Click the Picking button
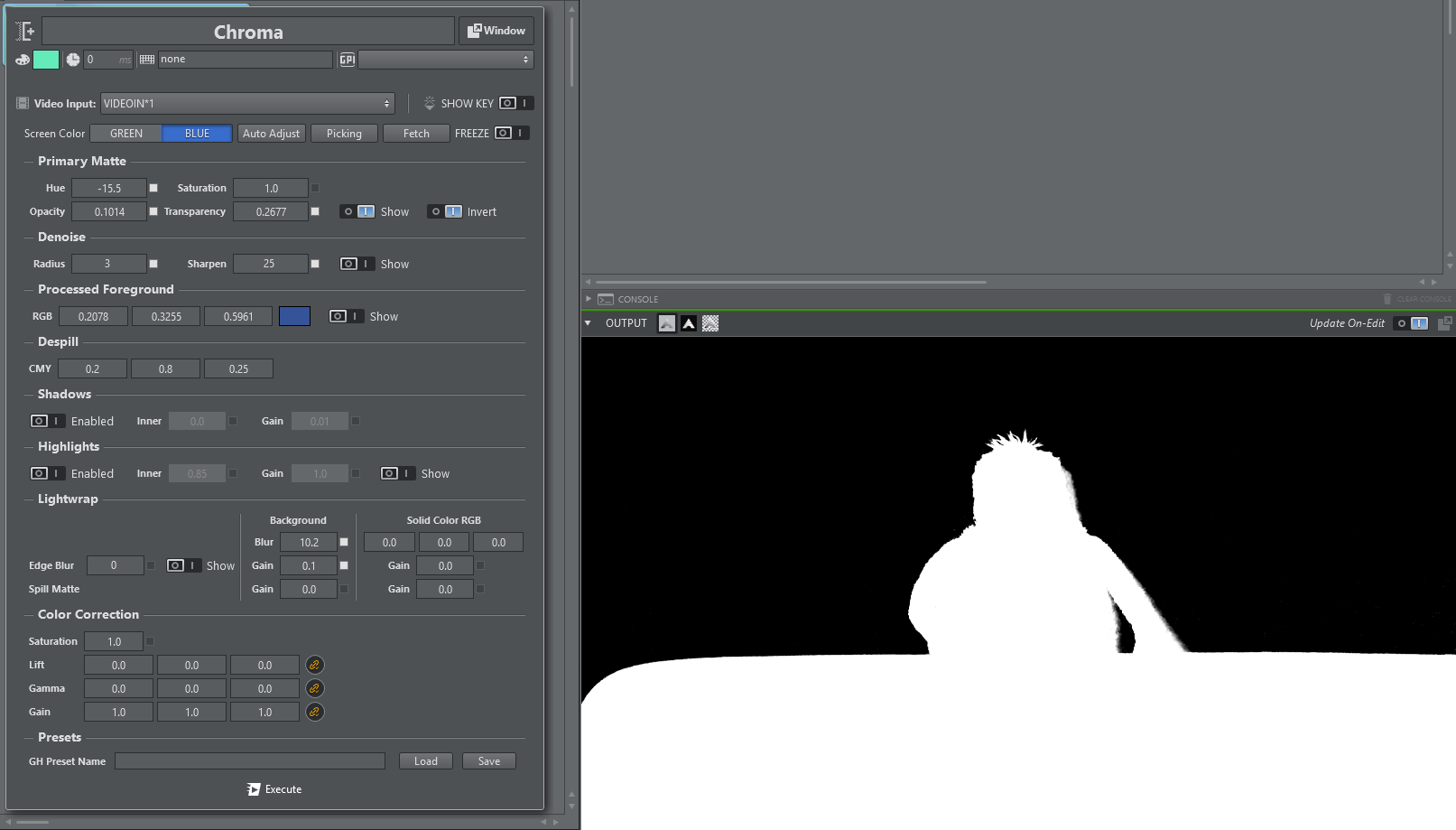This screenshot has height=830, width=1456. pyautogui.click(x=344, y=134)
